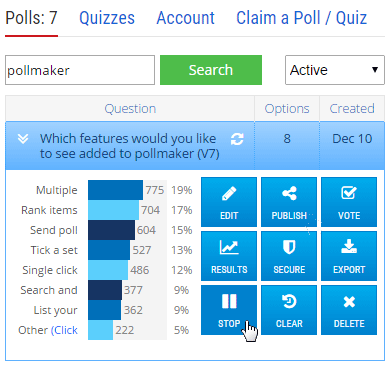Switch to the Quizzes tab
The width and height of the screenshot is (390, 366).
tap(107, 18)
